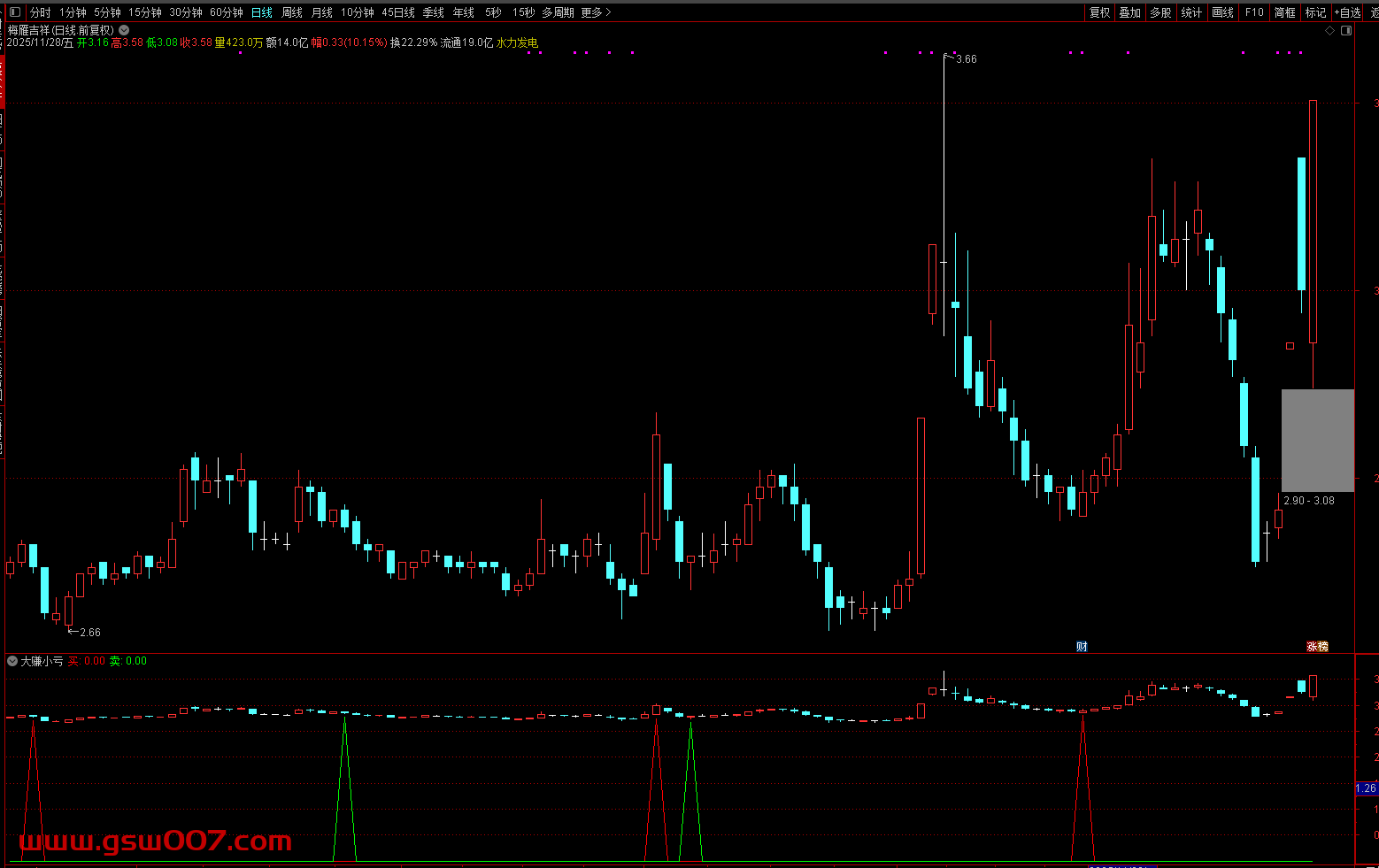The image size is (1379, 868).
Task: Expand 更多 periods list
Action: pyautogui.click(x=596, y=12)
